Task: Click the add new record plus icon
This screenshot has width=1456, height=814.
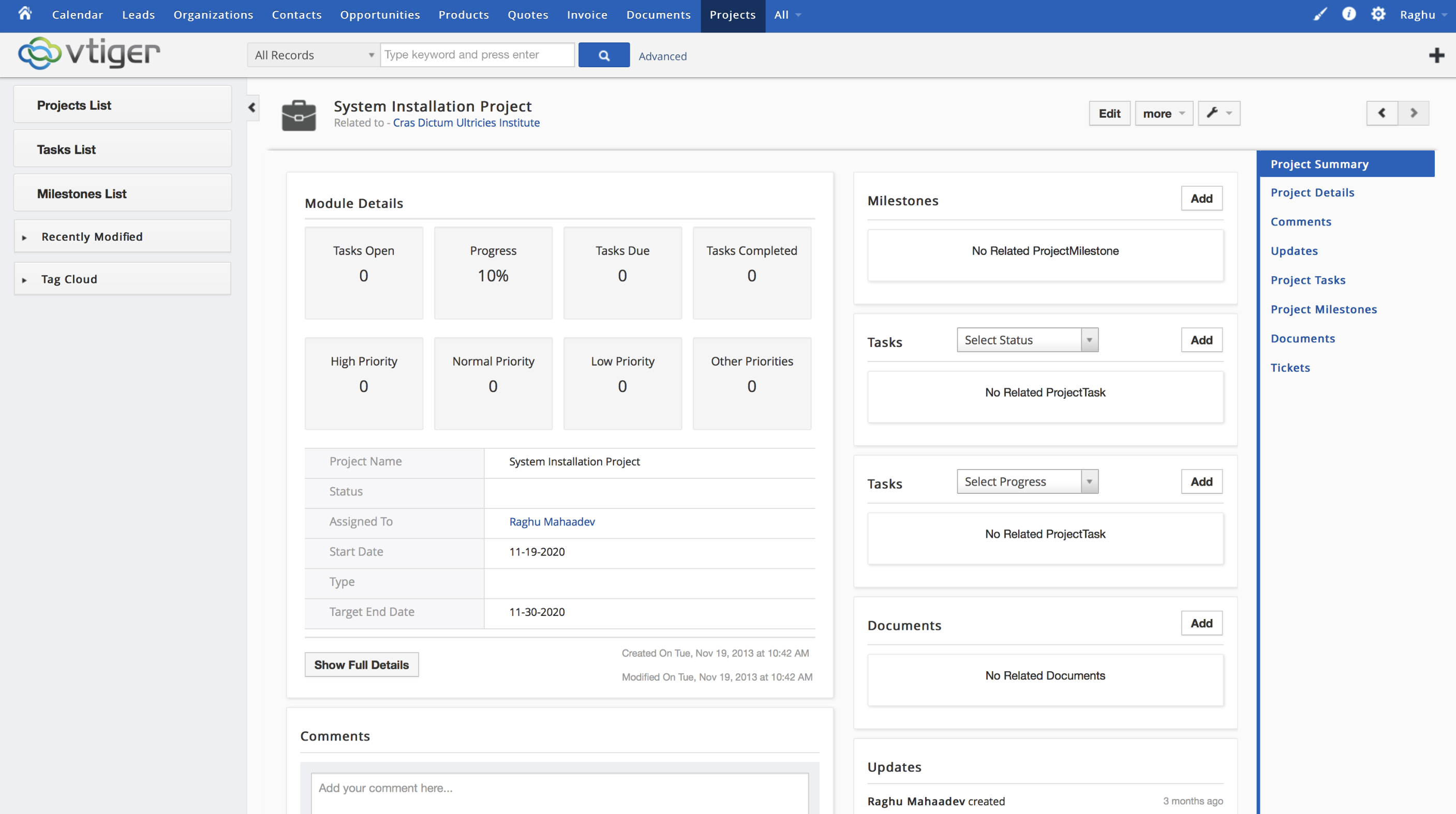Action: click(x=1437, y=55)
